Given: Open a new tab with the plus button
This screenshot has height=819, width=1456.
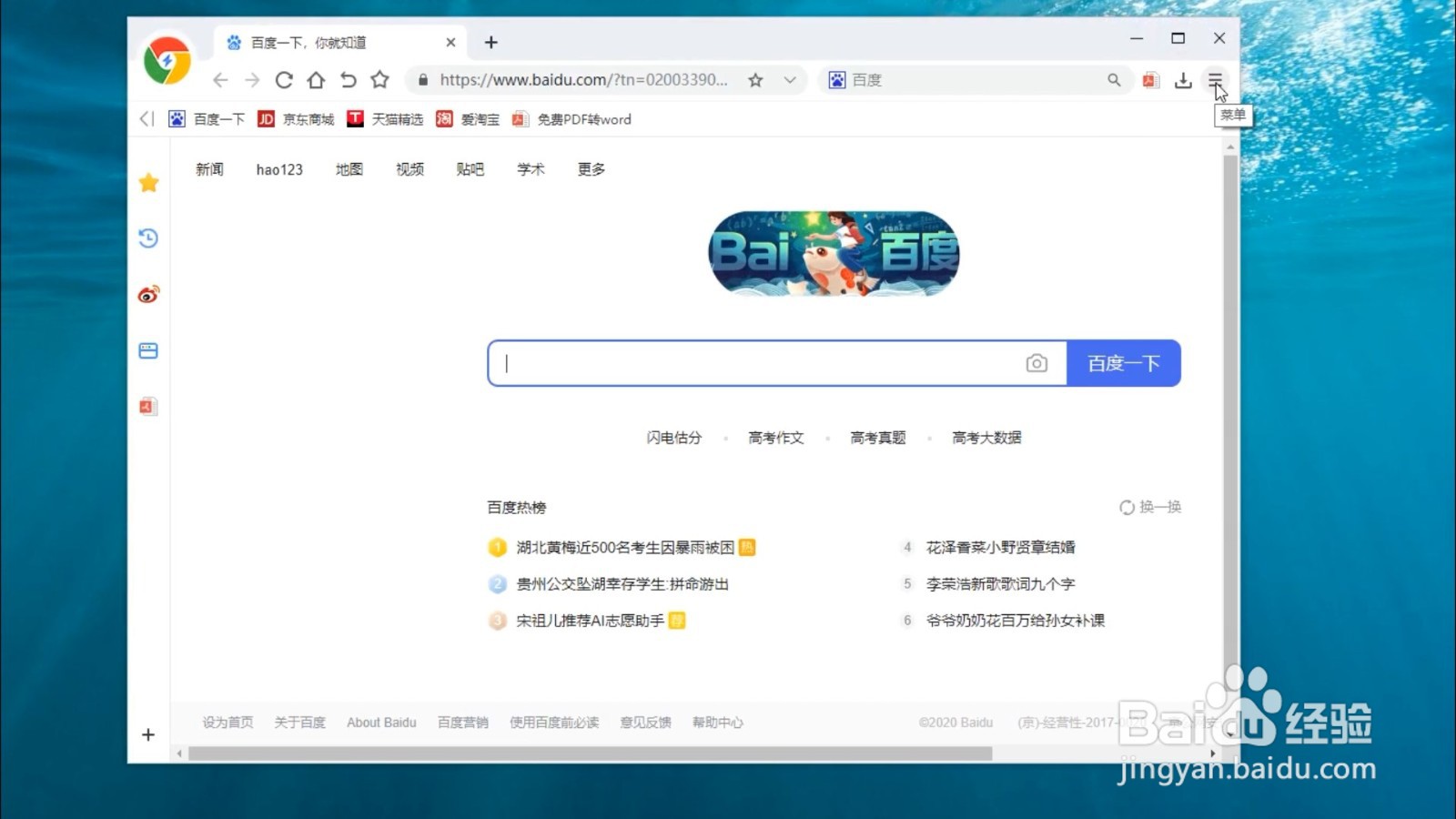Looking at the screenshot, I should (x=491, y=42).
